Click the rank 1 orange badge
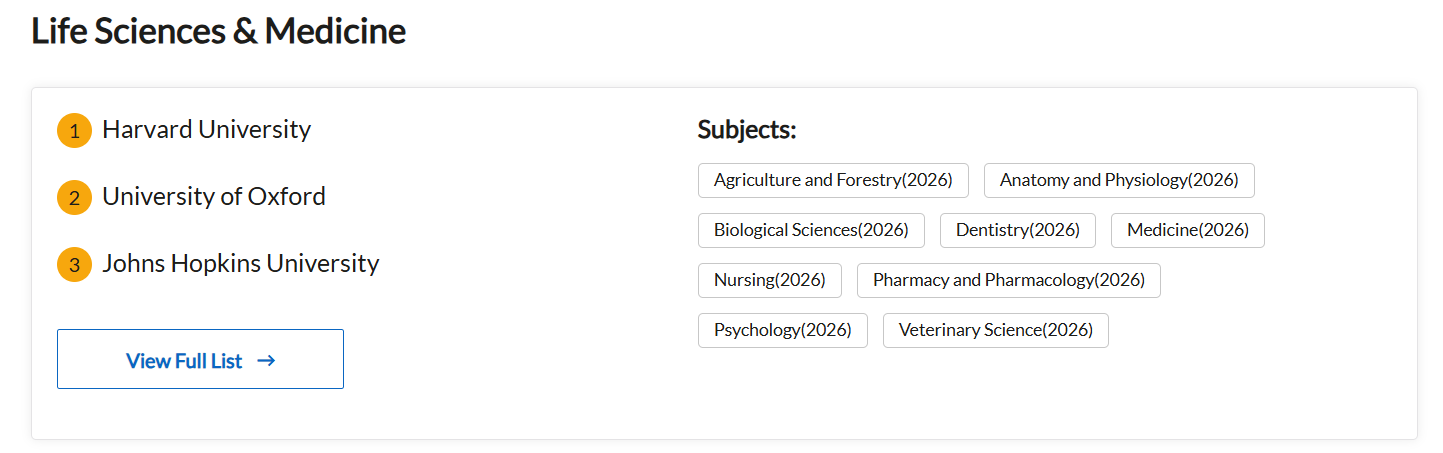The height and width of the screenshot is (453, 1443). [74, 131]
